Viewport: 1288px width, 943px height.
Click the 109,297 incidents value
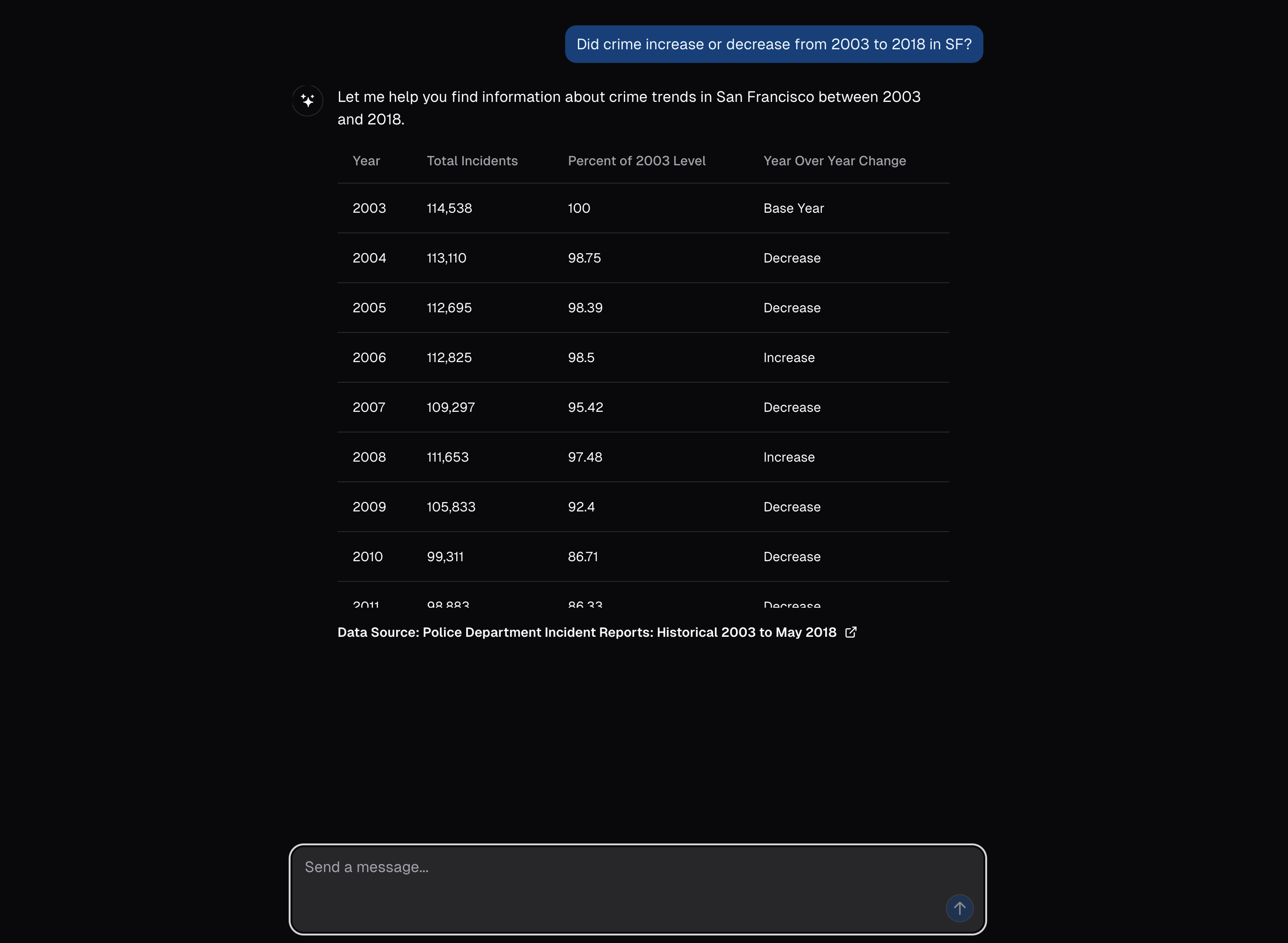coord(451,407)
